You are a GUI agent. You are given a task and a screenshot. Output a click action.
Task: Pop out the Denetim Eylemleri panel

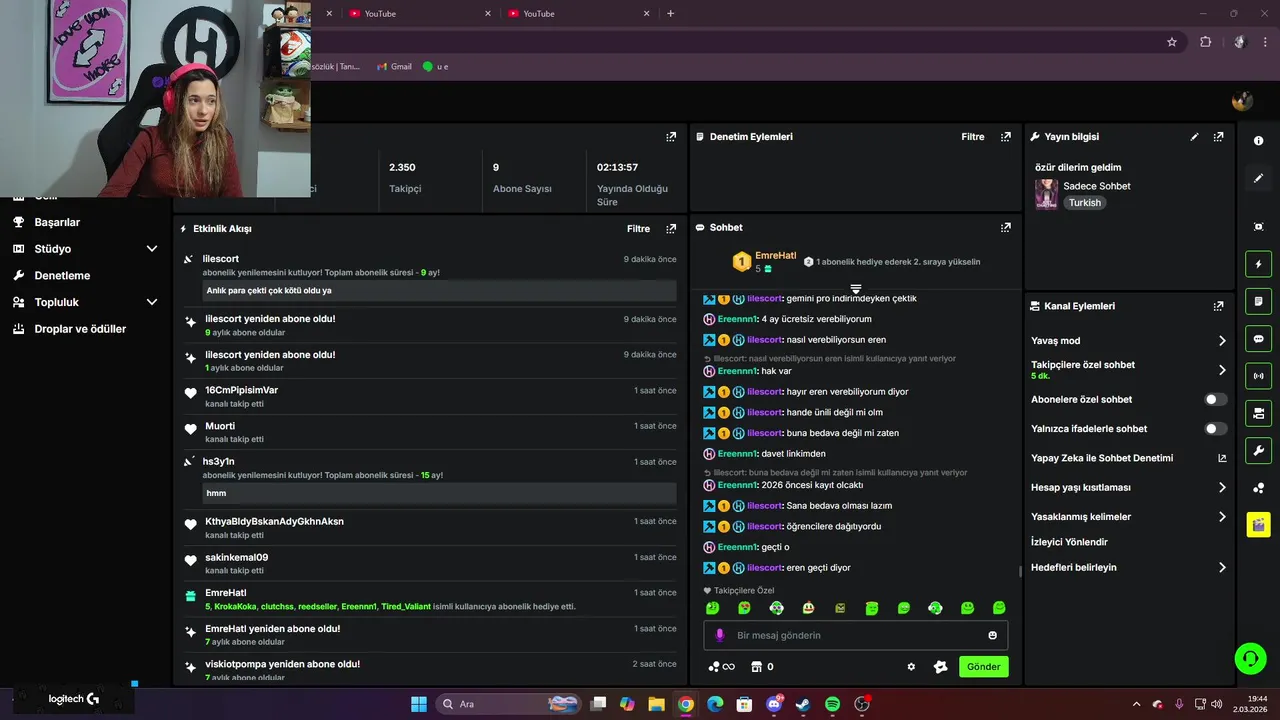point(1006,137)
